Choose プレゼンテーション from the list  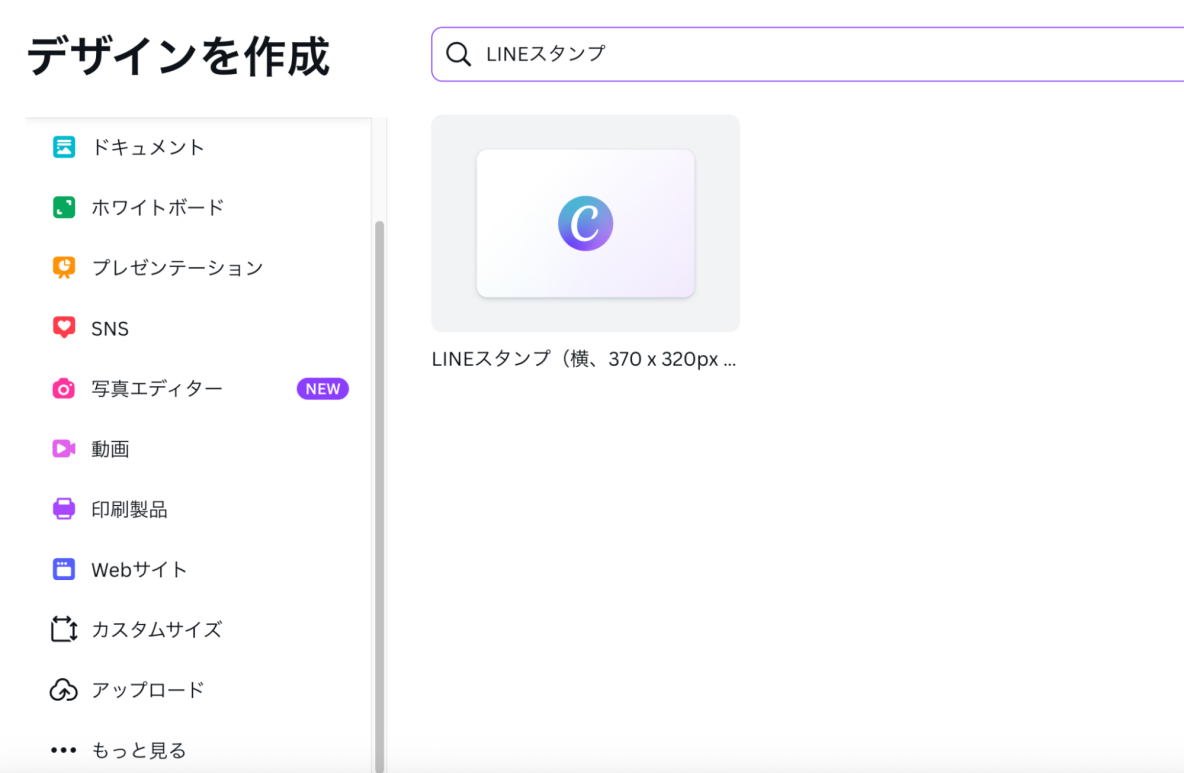click(177, 268)
